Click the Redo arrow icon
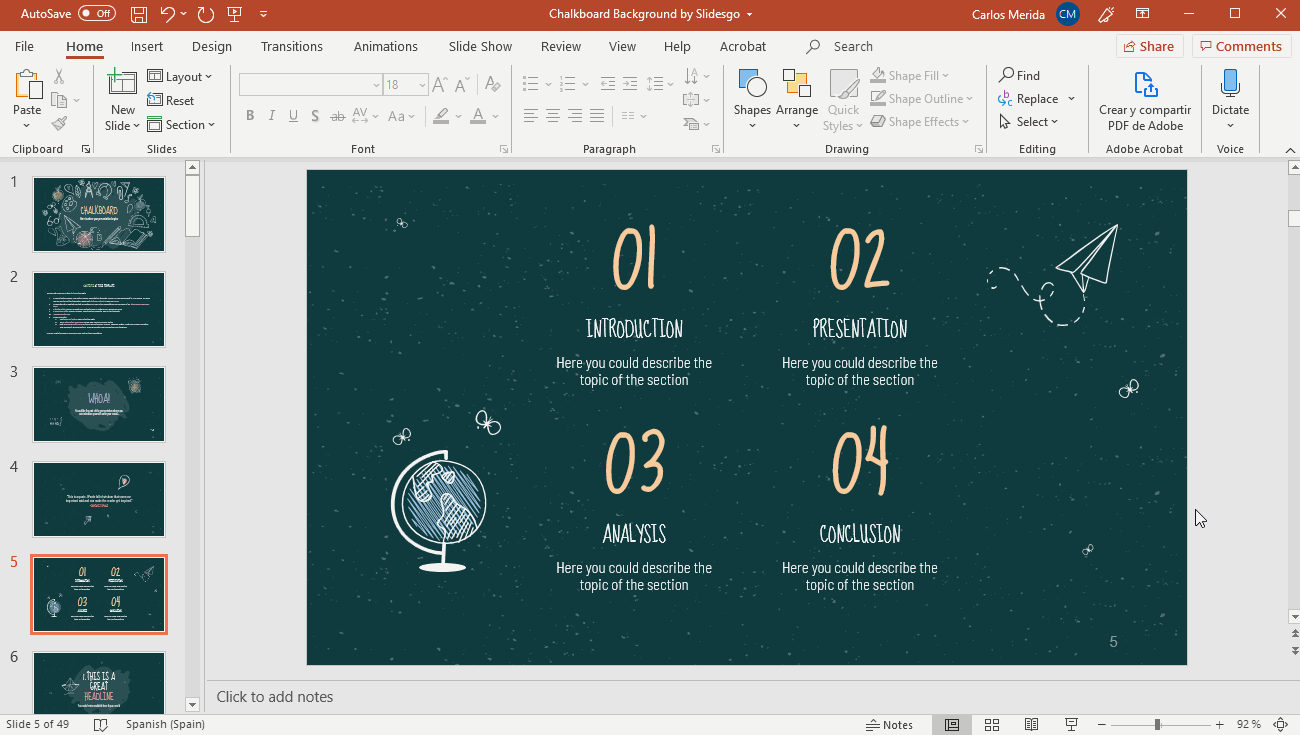Viewport: 1300px width, 735px height. click(x=205, y=14)
